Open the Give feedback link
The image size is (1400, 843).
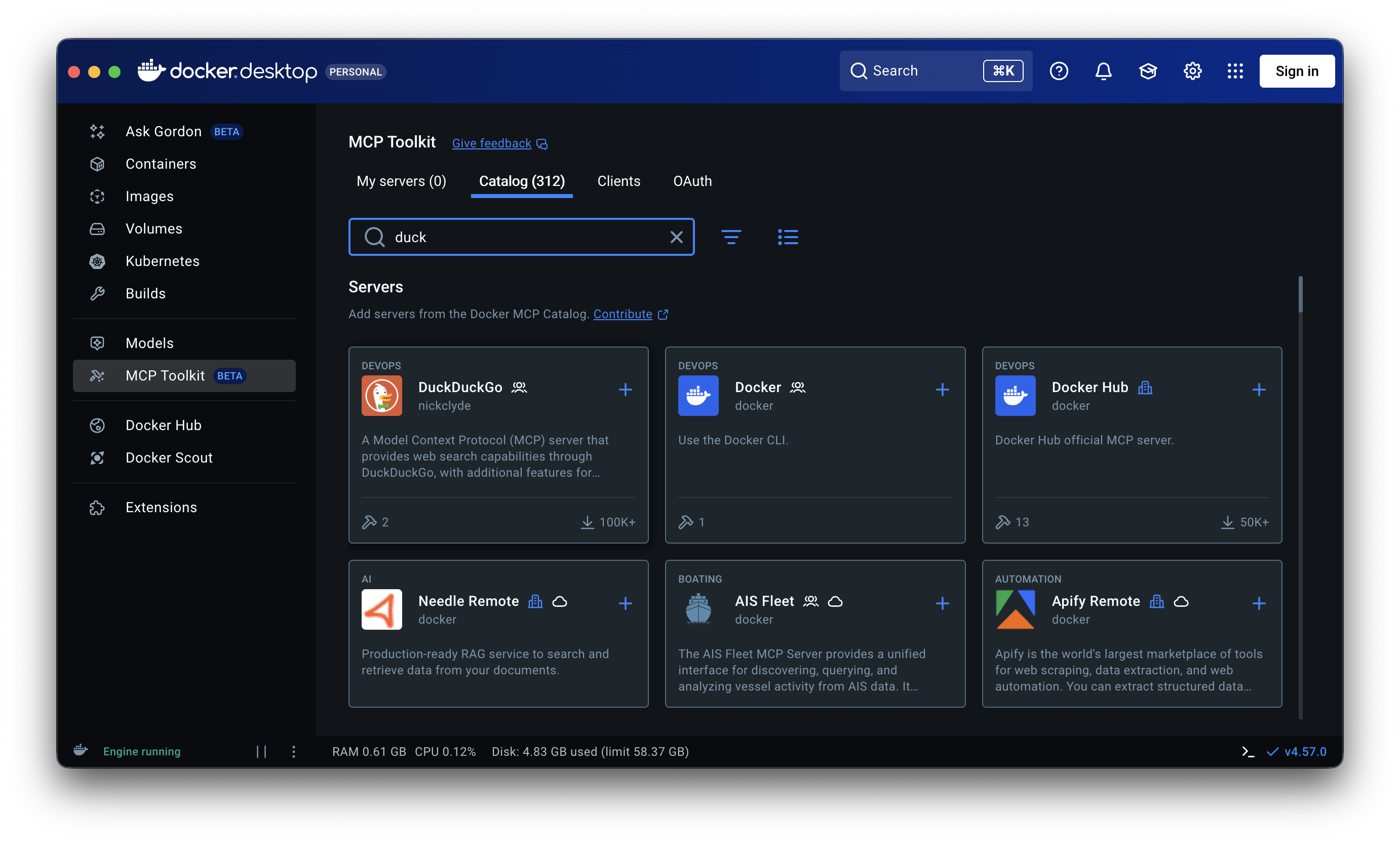[492, 143]
